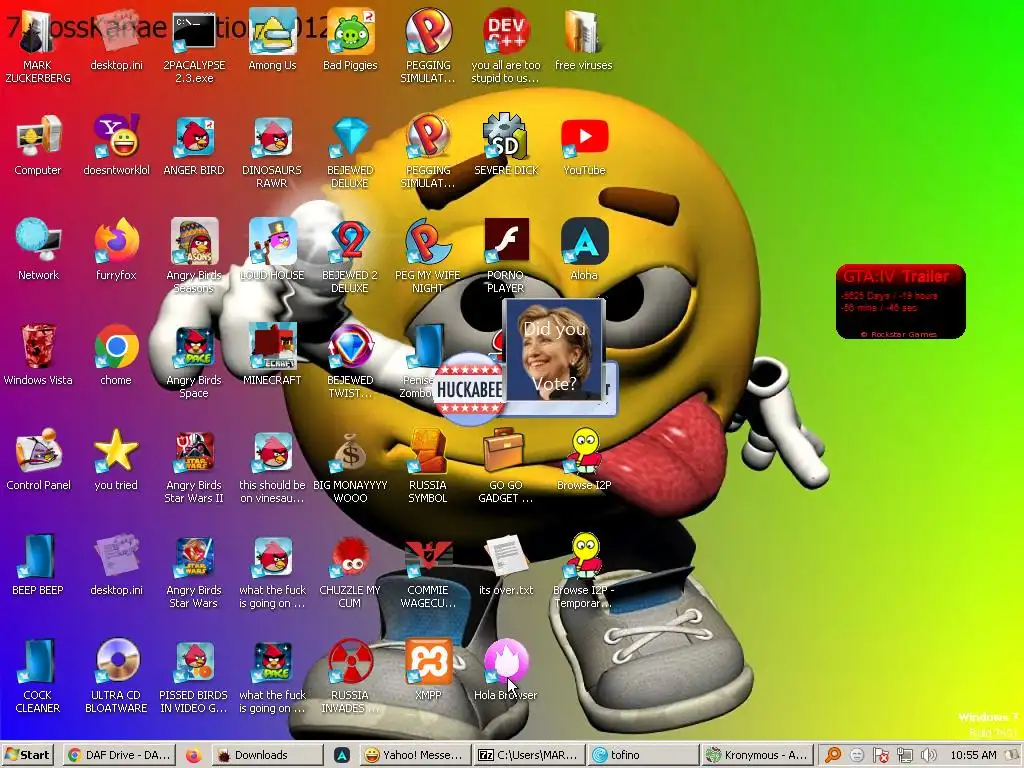
Task: Switch to the Yahoo! Messenger taskbar button
Action: (x=415, y=755)
